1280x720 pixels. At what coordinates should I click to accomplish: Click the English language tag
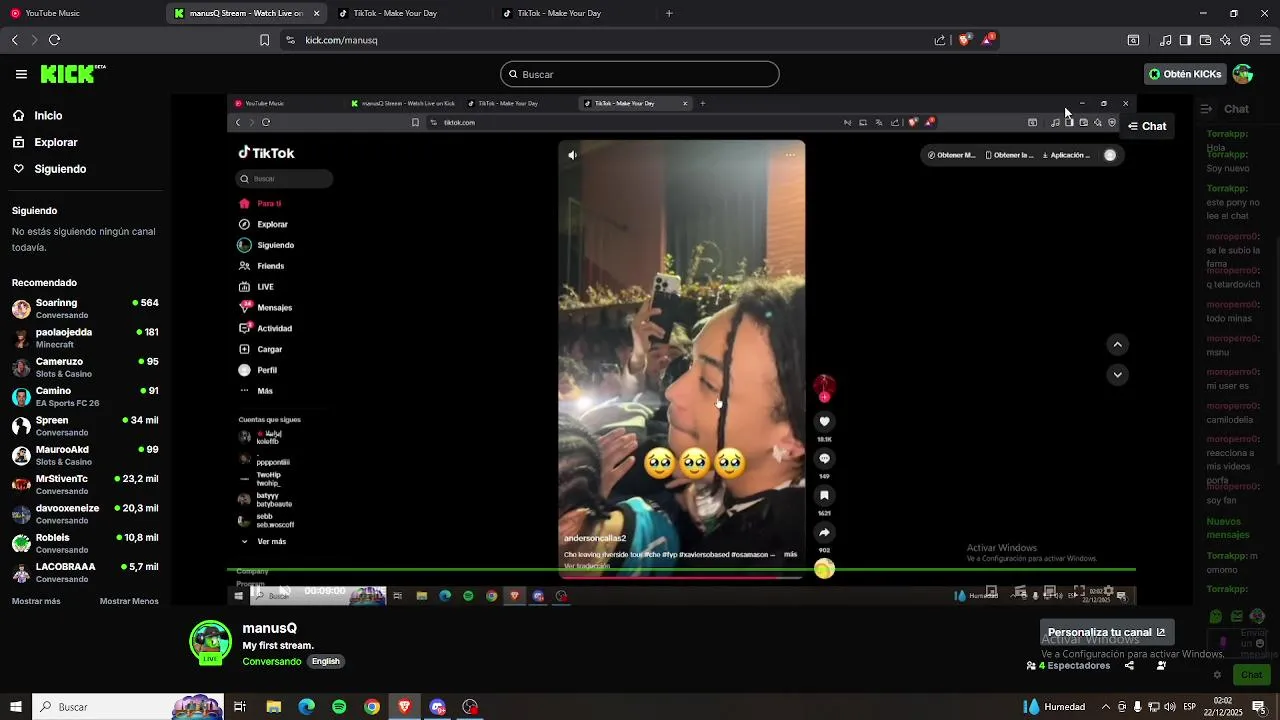point(326,662)
